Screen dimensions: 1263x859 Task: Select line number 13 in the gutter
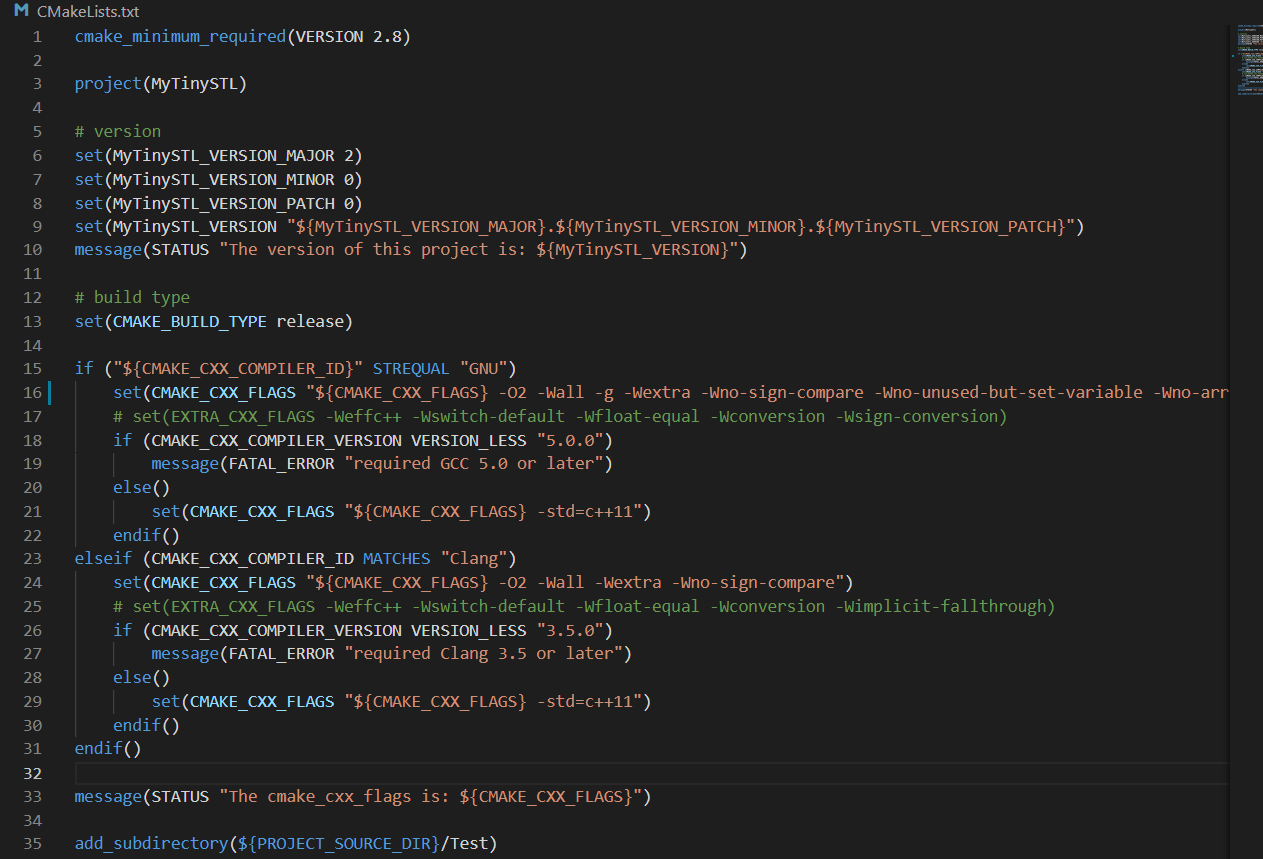click(x=32, y=321)
